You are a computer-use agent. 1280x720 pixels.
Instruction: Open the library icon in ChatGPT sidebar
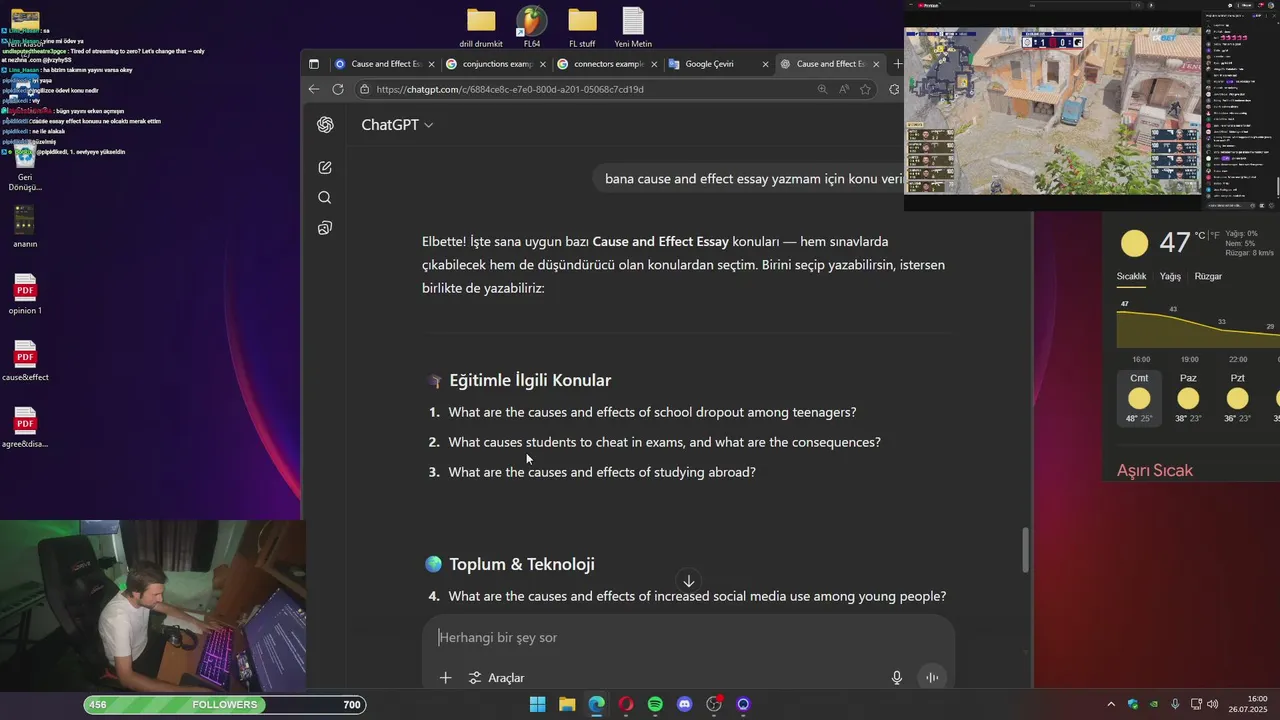tap(325, 228)
